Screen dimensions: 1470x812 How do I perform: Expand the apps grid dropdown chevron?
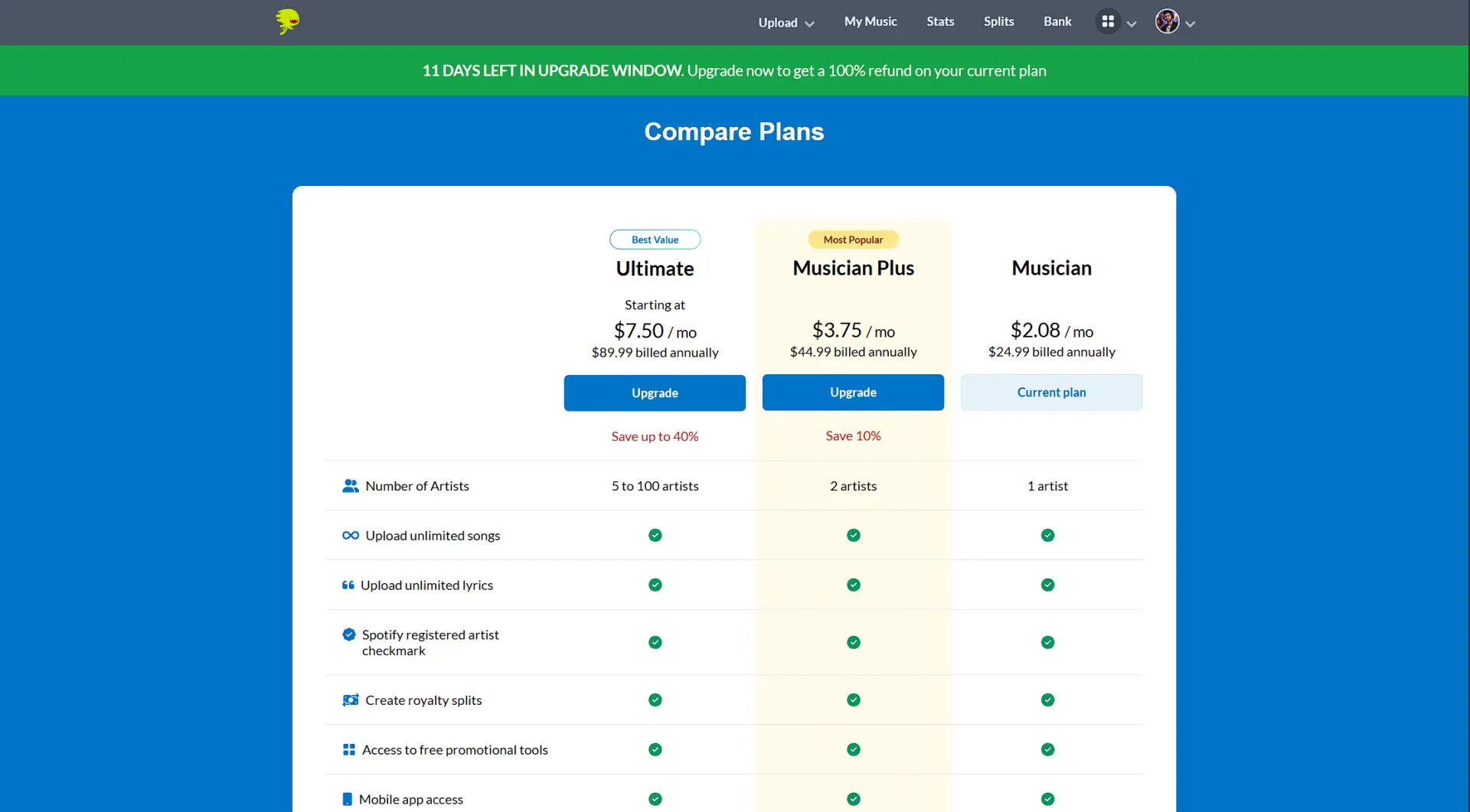tap(1132, 24)
